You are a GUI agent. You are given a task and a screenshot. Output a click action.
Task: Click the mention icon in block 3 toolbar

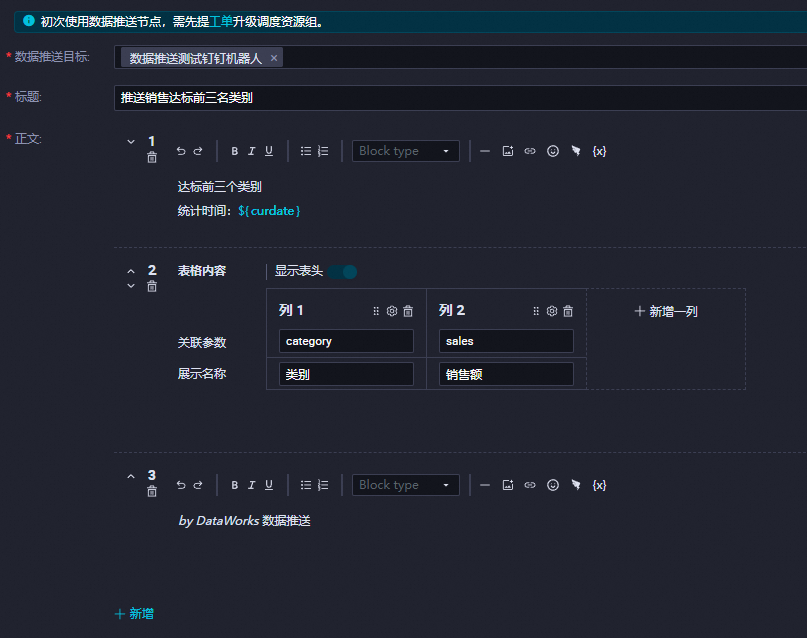pos(576,485)
